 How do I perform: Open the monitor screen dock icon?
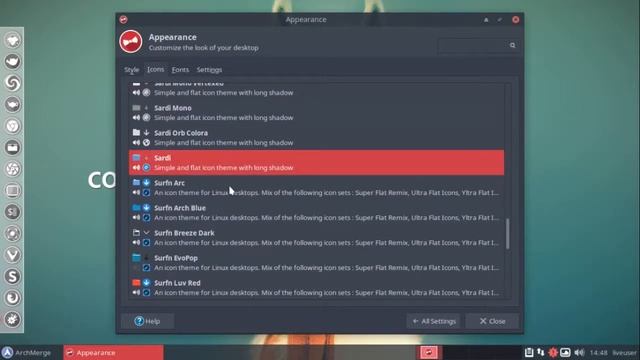(x=12, y=191)
